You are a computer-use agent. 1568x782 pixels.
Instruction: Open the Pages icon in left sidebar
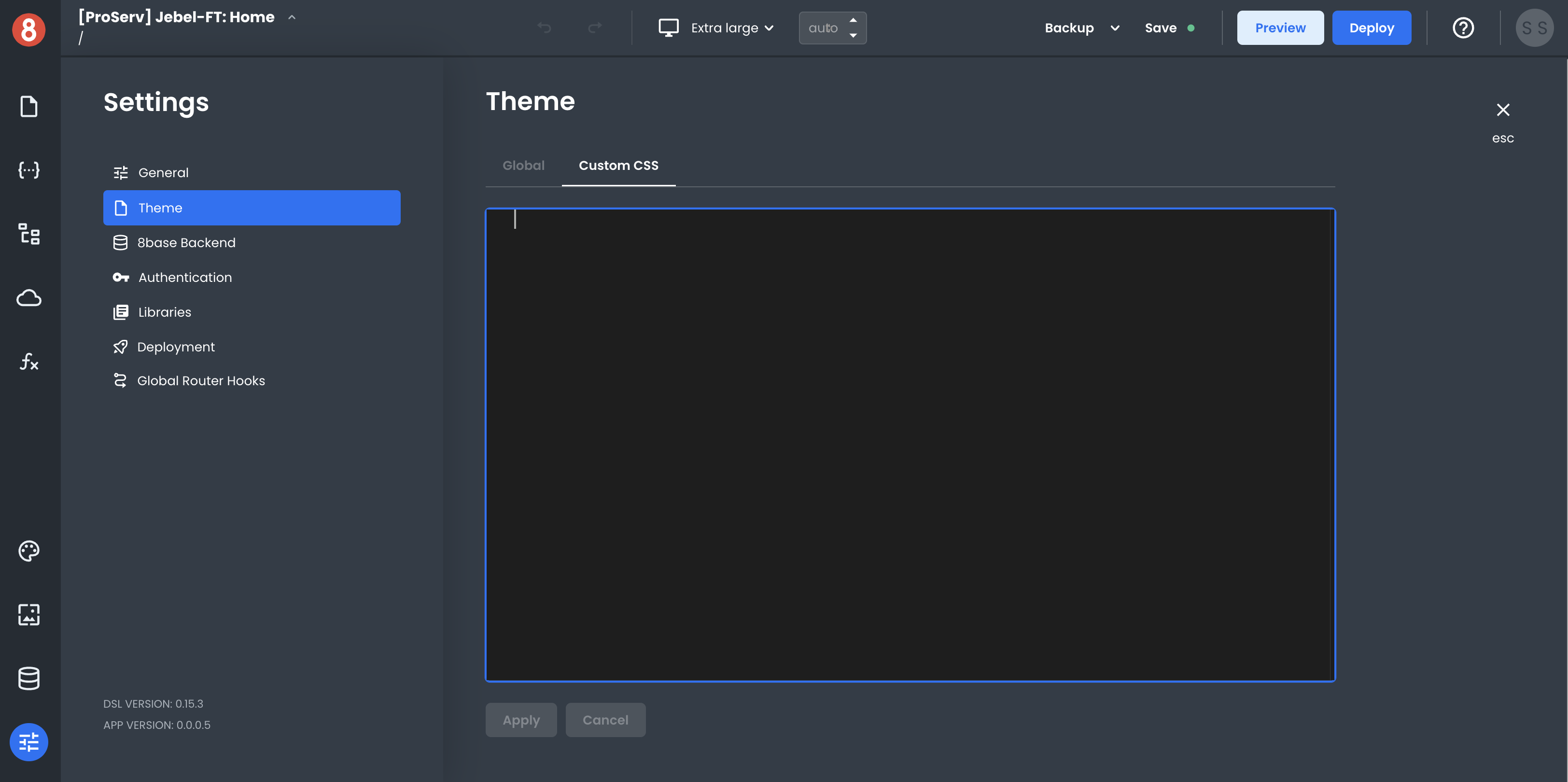pyautogui.click(x=28, y=107)
